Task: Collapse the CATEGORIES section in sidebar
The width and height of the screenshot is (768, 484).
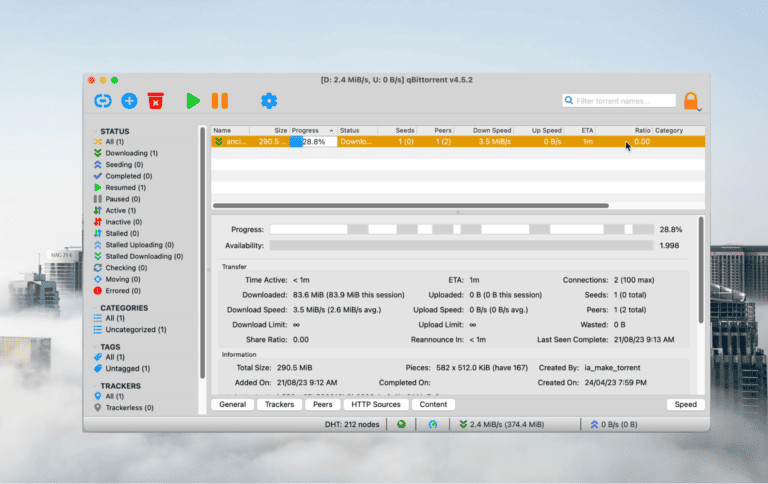Action: pos(96,308)
